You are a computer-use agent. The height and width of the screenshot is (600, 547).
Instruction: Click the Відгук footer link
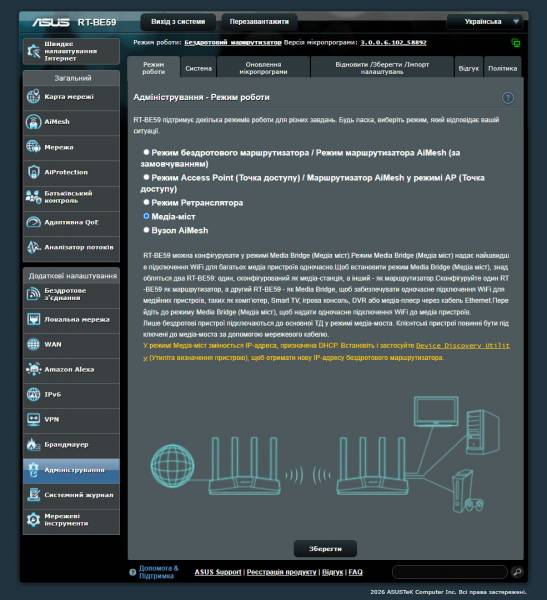332,572
